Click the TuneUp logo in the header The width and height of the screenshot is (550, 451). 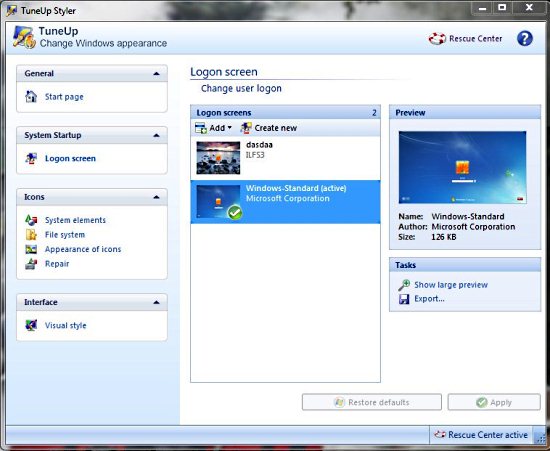click(24, 37)
